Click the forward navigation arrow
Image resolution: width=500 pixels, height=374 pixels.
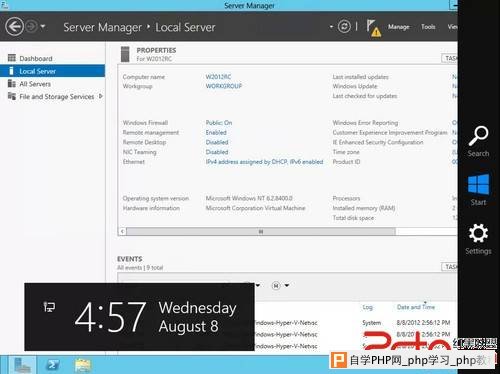click(32, 26)
